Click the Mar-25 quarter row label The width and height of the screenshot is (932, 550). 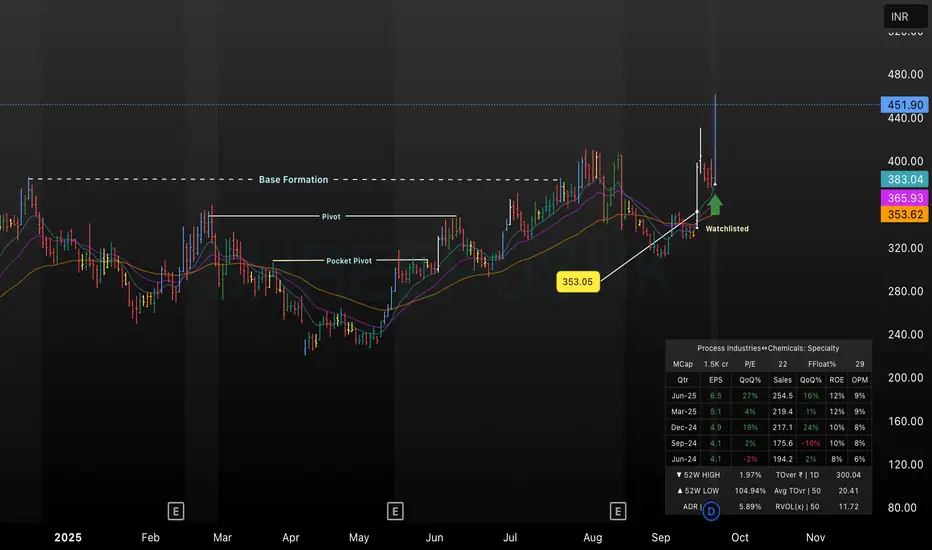[684, 411]
